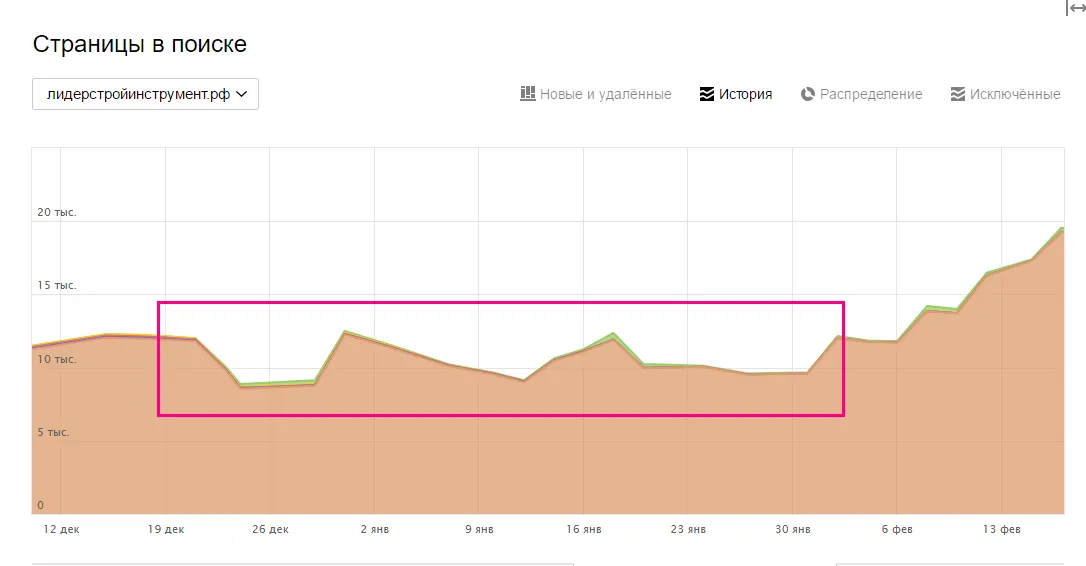Click the 16 янв date axis label
Image resolution: width=1086 pixels, height=566 pixels.
click(x=584, y=529)
